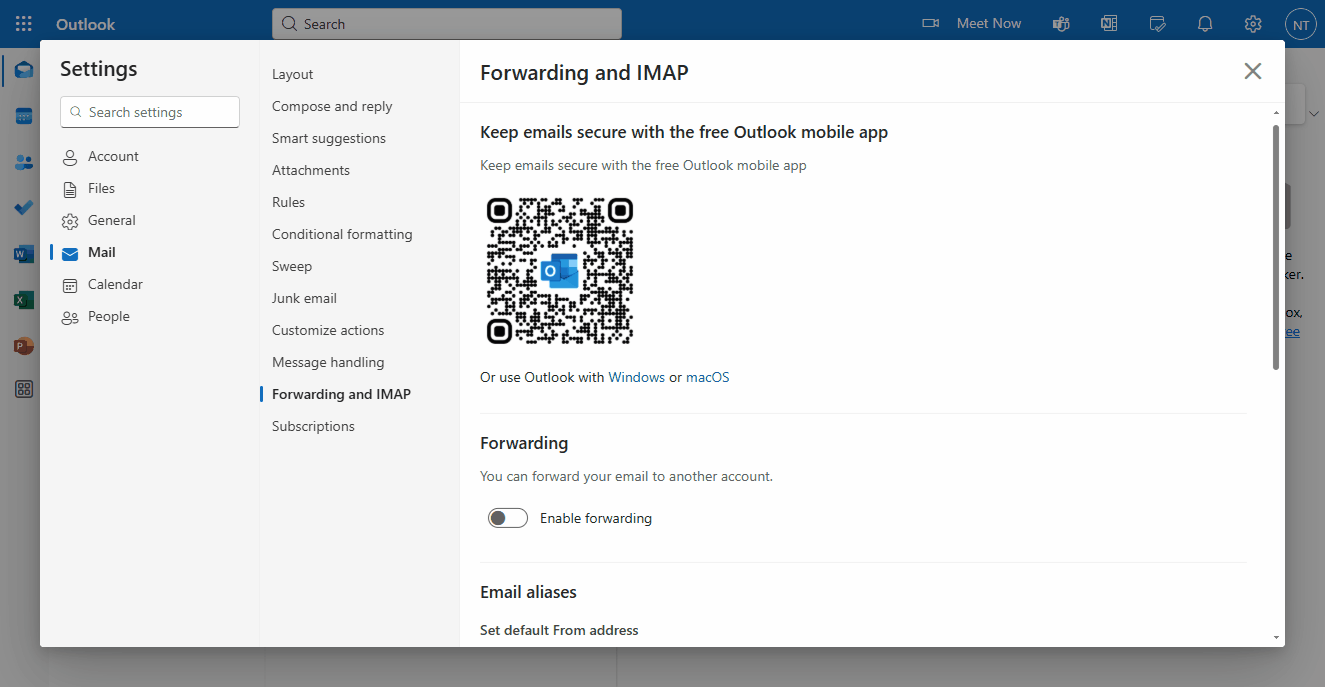
Task: Focus the top Outlook Search box
Action: (446, 24)
